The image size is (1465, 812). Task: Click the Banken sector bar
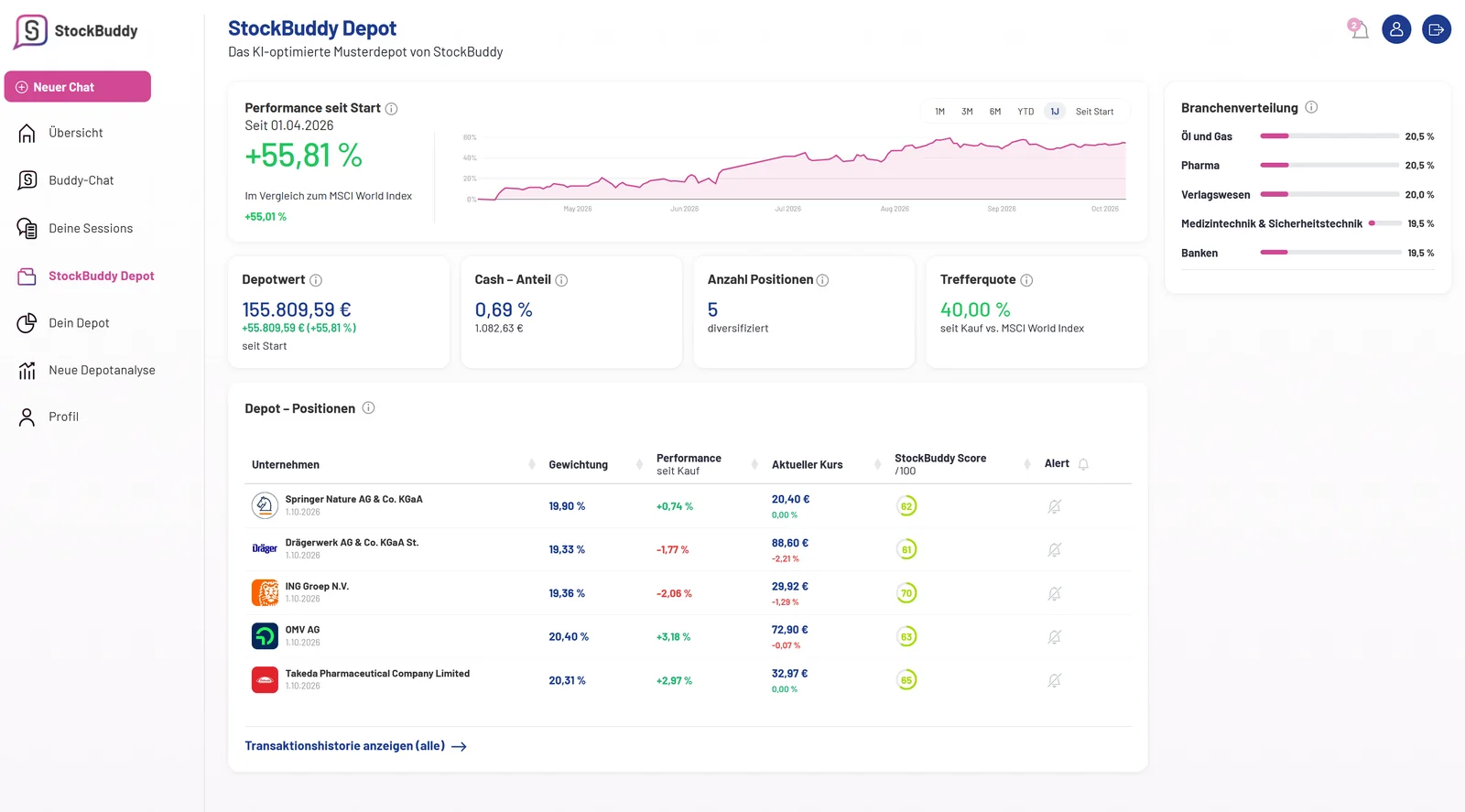click(x=1329, y=253)
